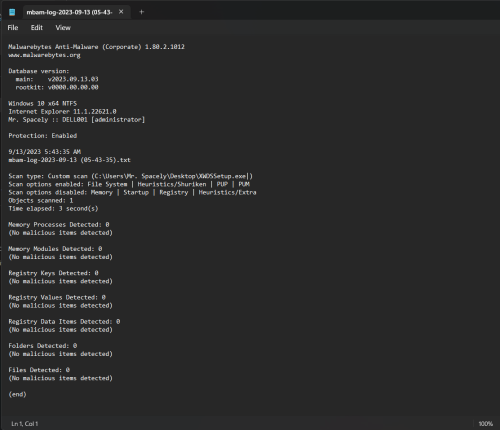Add a new tab with plus button

pos(141,12)
